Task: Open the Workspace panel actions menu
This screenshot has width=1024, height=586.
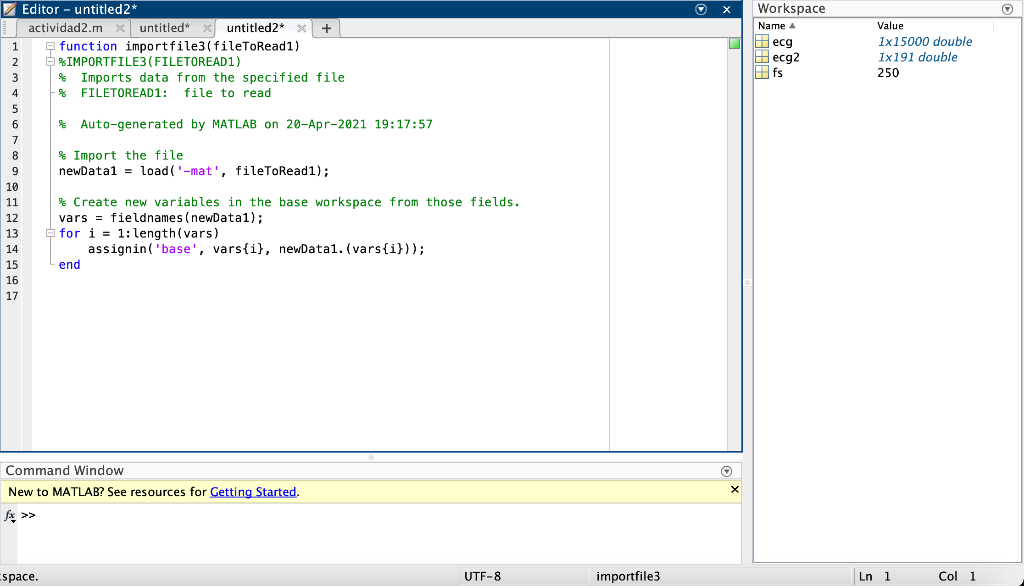Action: (x=1008, y=8)
